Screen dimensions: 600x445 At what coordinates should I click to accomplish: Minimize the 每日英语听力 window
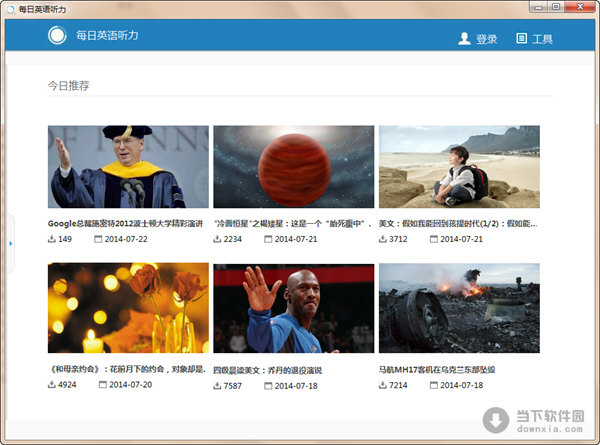[538, 7]
